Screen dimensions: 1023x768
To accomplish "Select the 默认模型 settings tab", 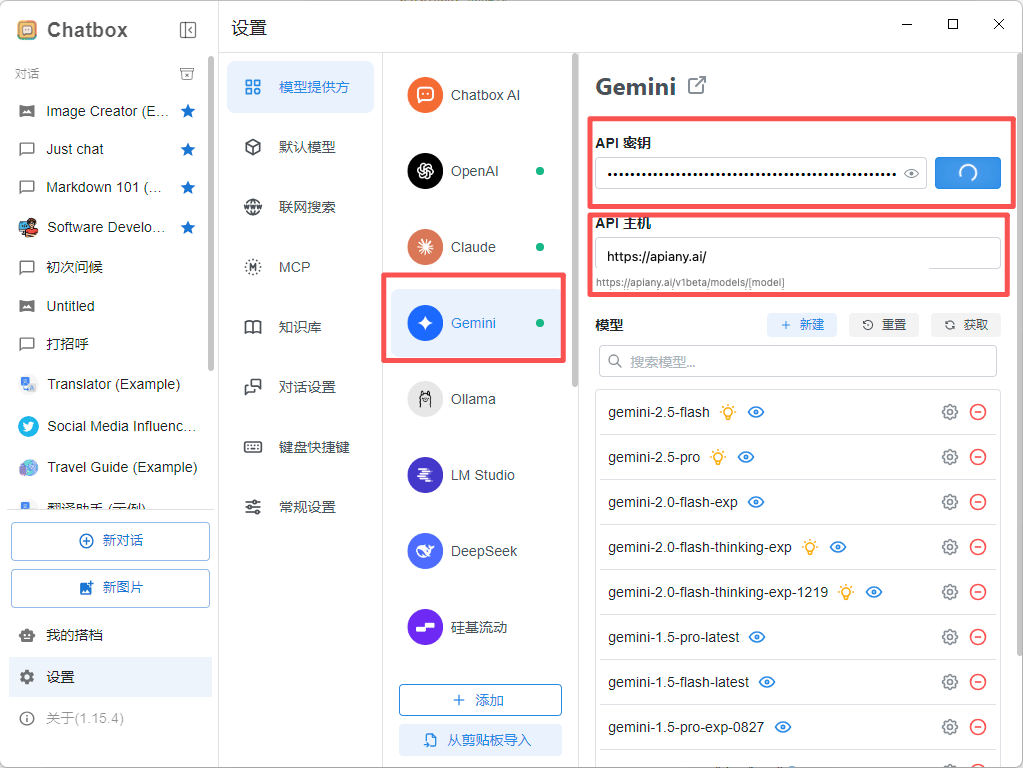I will pos(300,147).
